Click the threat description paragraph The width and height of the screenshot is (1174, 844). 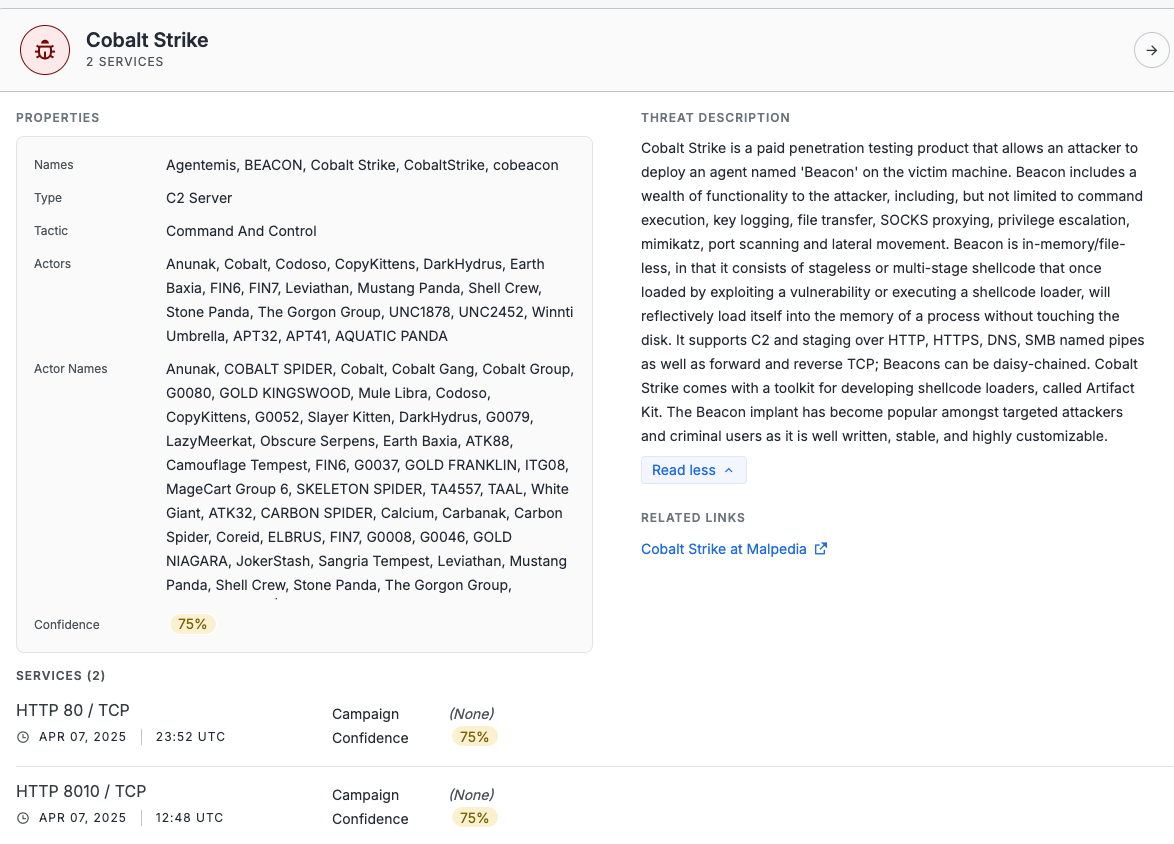pyautogui.click(x=892, y=292)
